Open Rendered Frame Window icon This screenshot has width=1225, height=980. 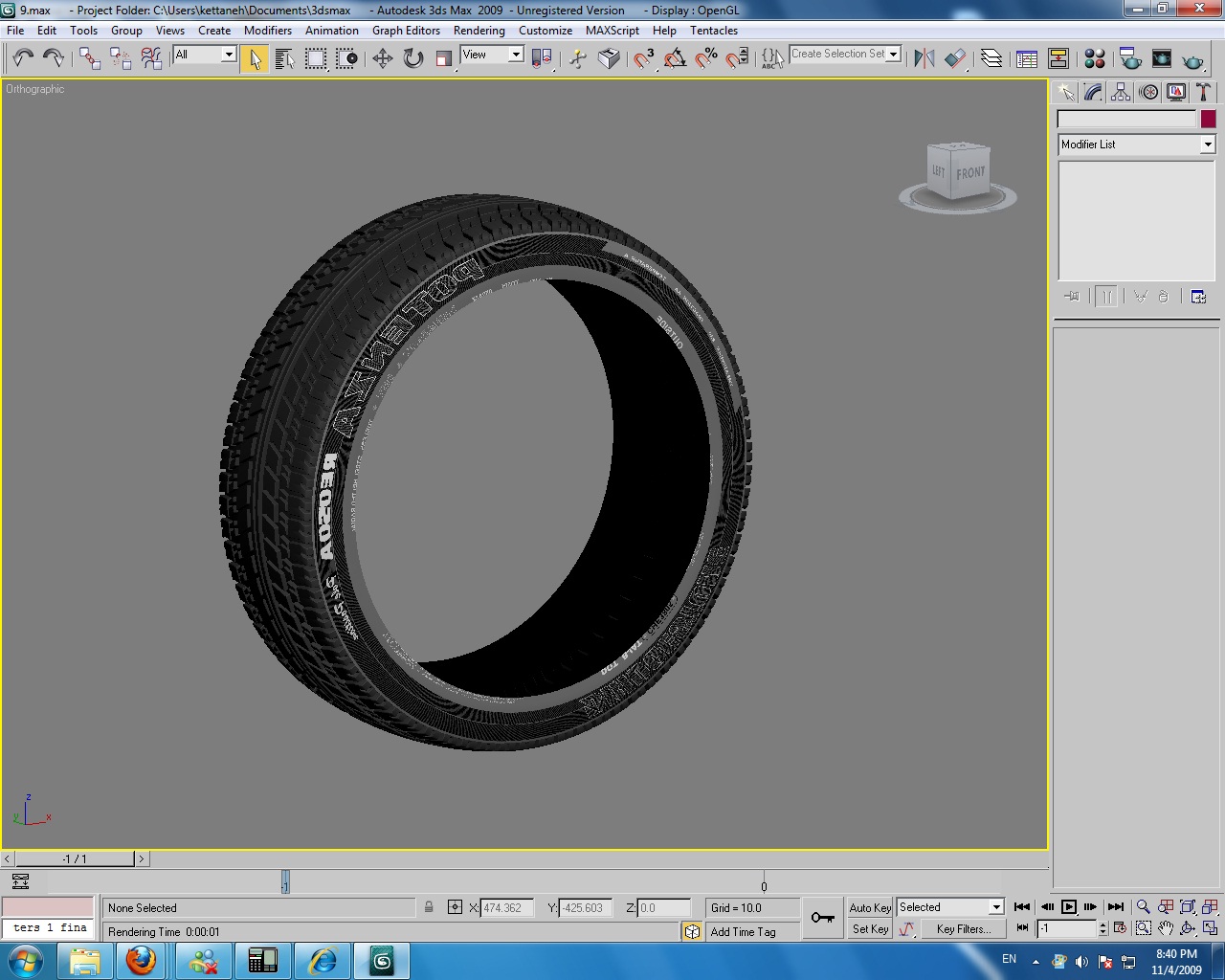[1162, 58]
